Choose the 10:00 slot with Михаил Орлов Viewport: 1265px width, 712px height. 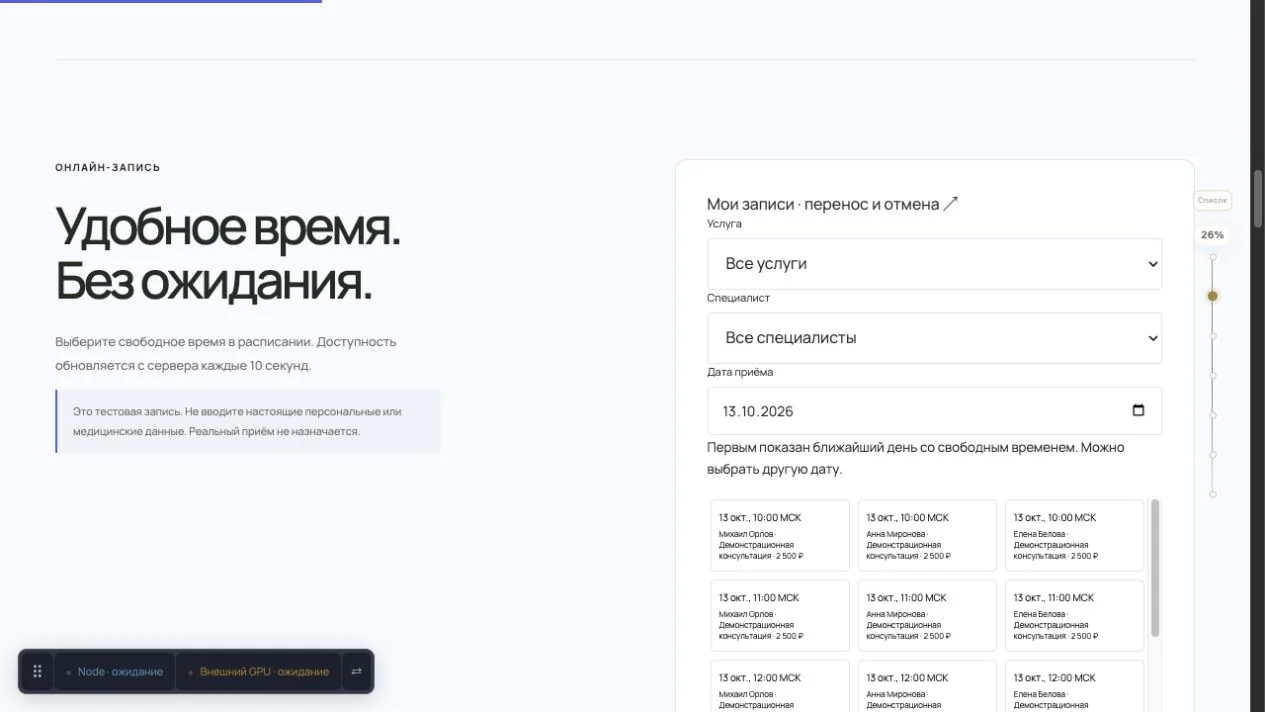click(780, 536)
